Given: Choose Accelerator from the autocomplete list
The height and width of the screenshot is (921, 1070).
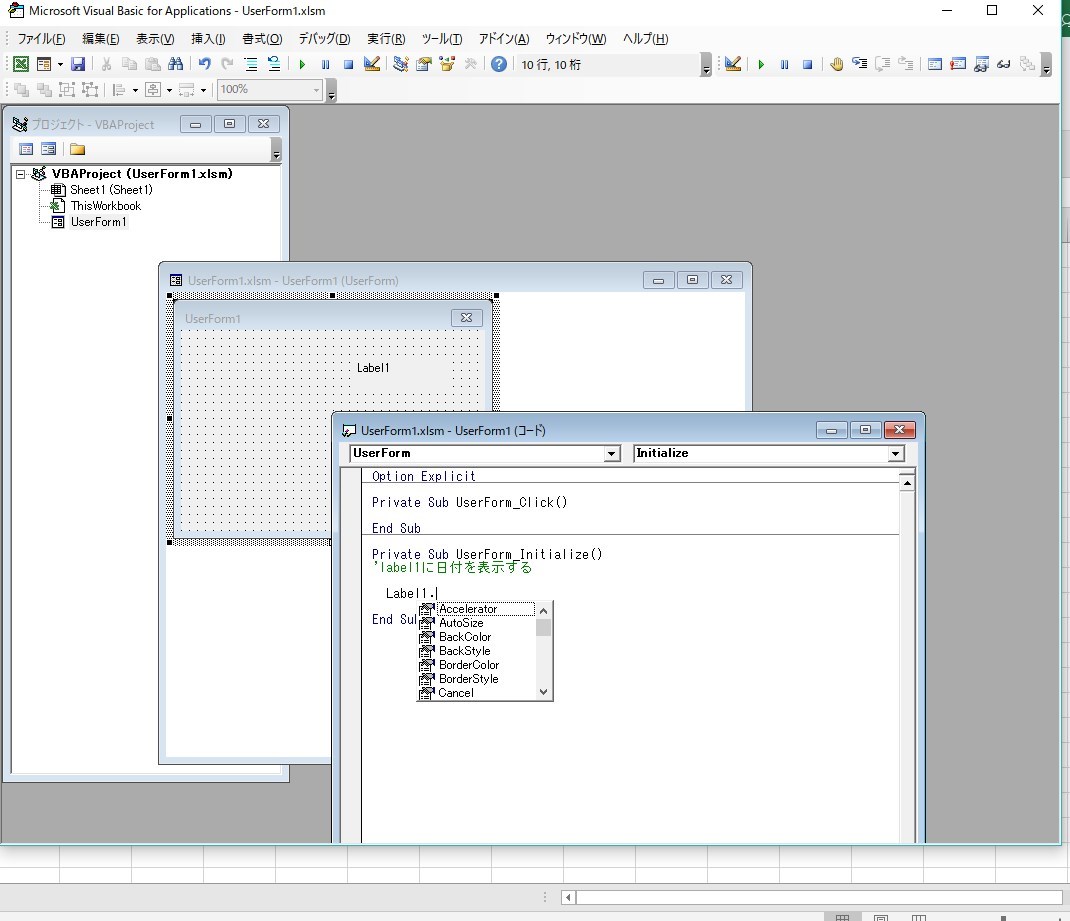Looking at the screenshot, I should pos(468,609).
